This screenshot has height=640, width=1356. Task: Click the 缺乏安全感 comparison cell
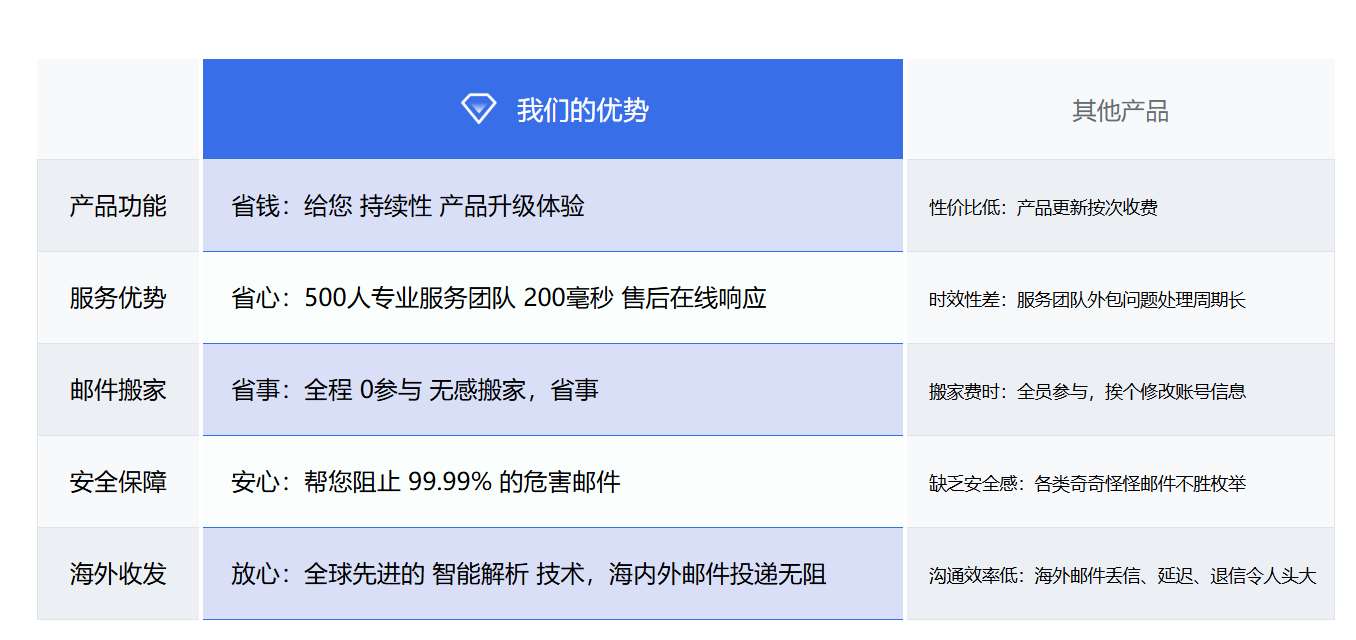(x=1085, y=482)
